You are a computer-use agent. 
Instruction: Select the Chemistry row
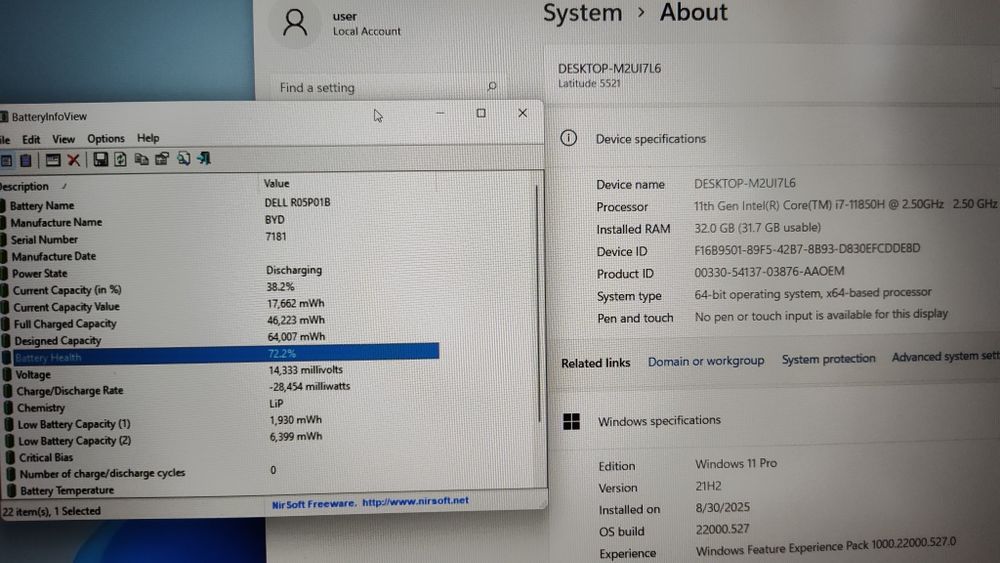click(221, 407)
